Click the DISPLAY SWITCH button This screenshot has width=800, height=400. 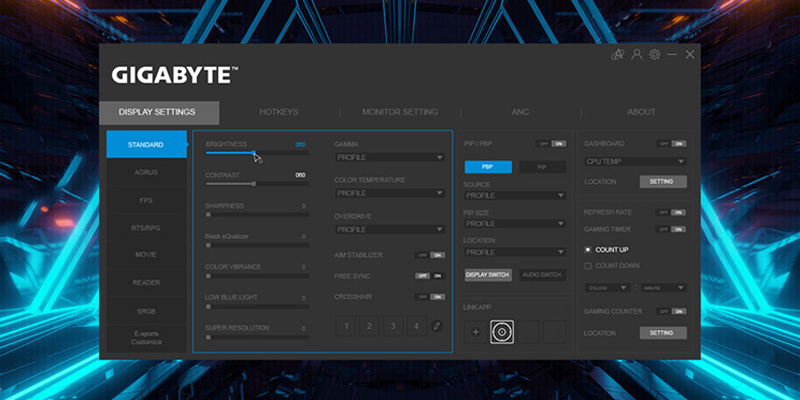click(x=488, y=275)
